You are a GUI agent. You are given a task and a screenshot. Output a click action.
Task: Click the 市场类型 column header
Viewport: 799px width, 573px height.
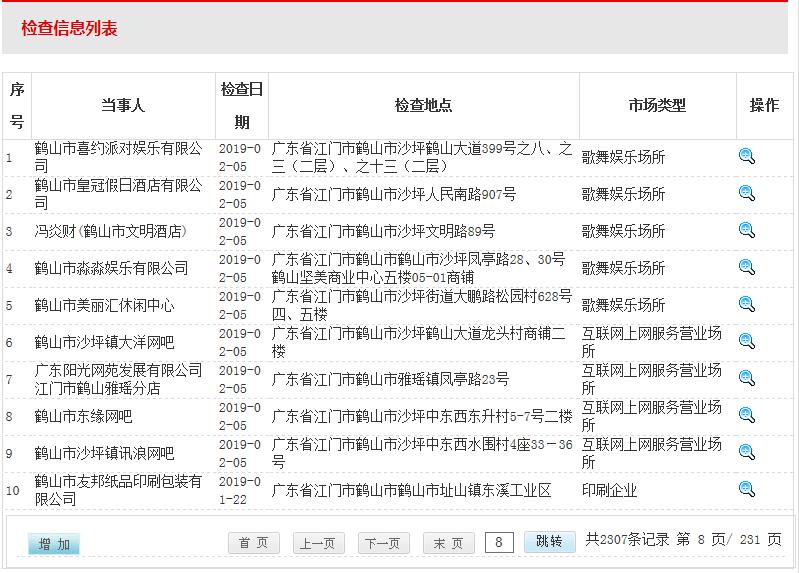[657, 105]
